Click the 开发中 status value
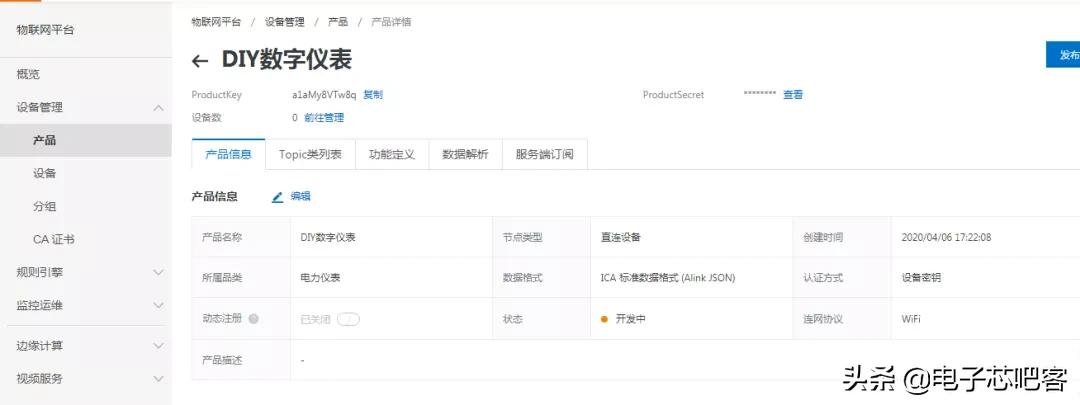The height and width of the screenshot is (405, 1080). tap(630, 319)
